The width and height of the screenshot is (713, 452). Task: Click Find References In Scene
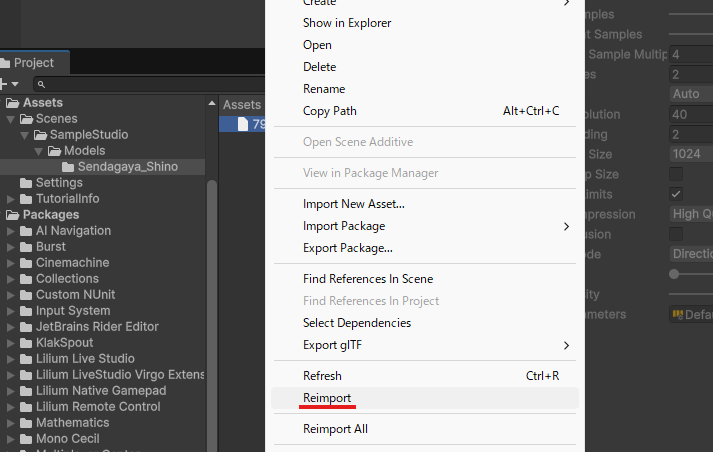pyautogui.click(x=425, y=279)
